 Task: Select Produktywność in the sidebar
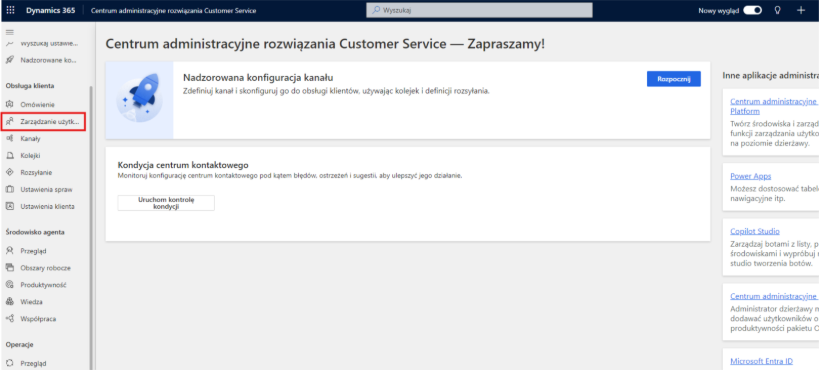[43, 285]
